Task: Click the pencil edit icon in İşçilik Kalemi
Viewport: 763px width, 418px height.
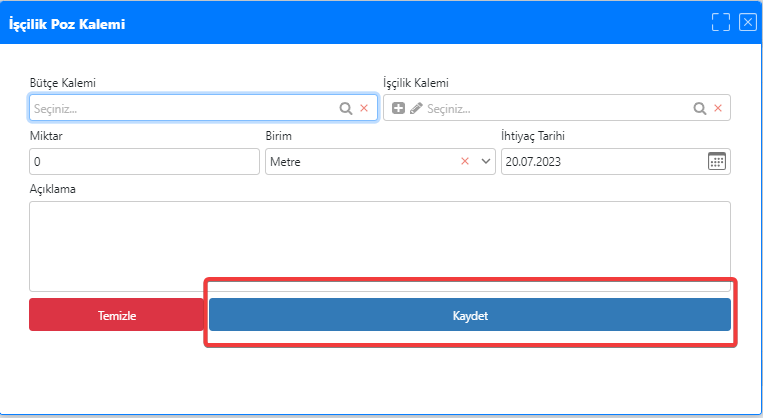Action: point(416,108)
